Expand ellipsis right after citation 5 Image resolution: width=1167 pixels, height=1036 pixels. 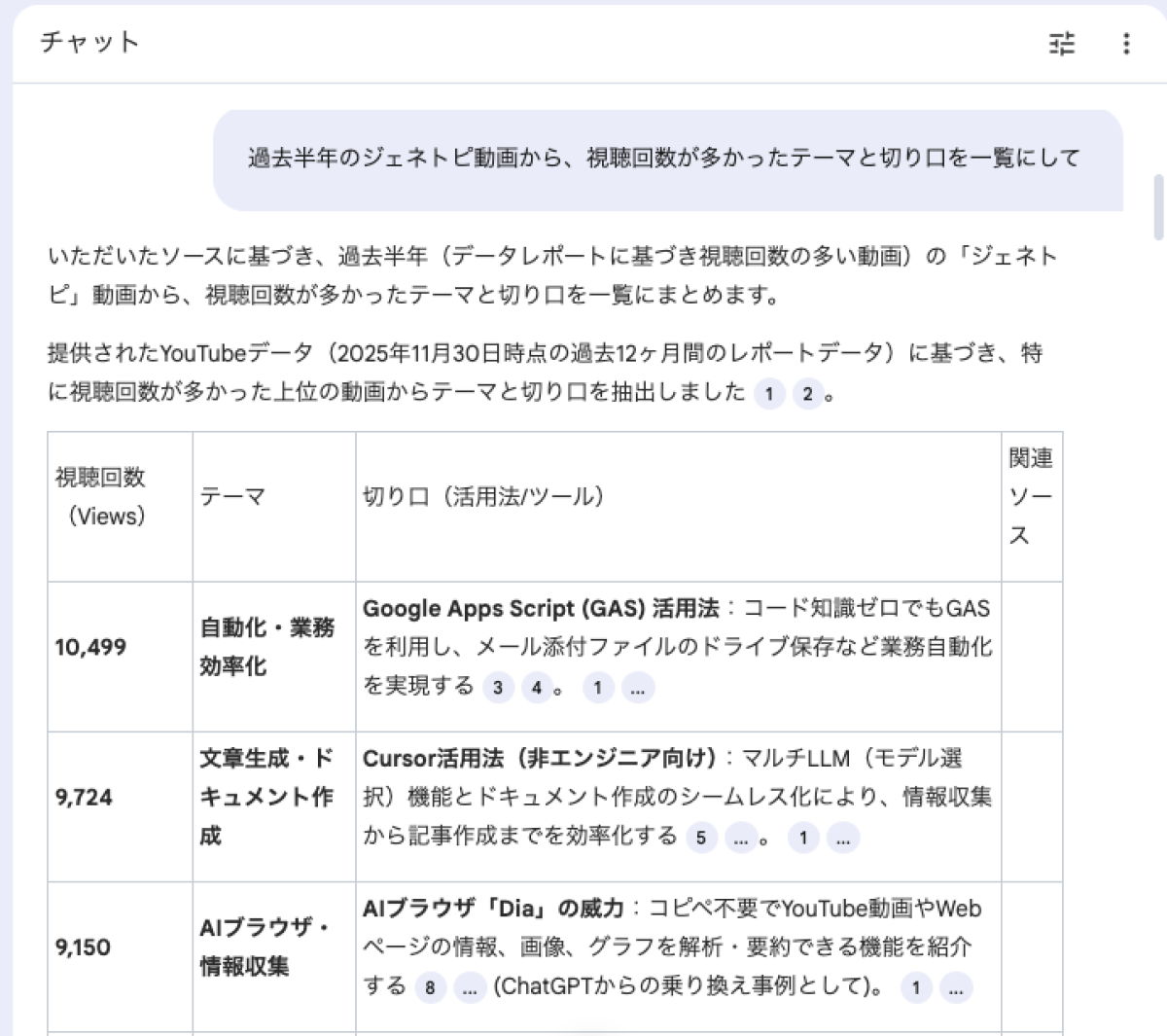[741, 838]
